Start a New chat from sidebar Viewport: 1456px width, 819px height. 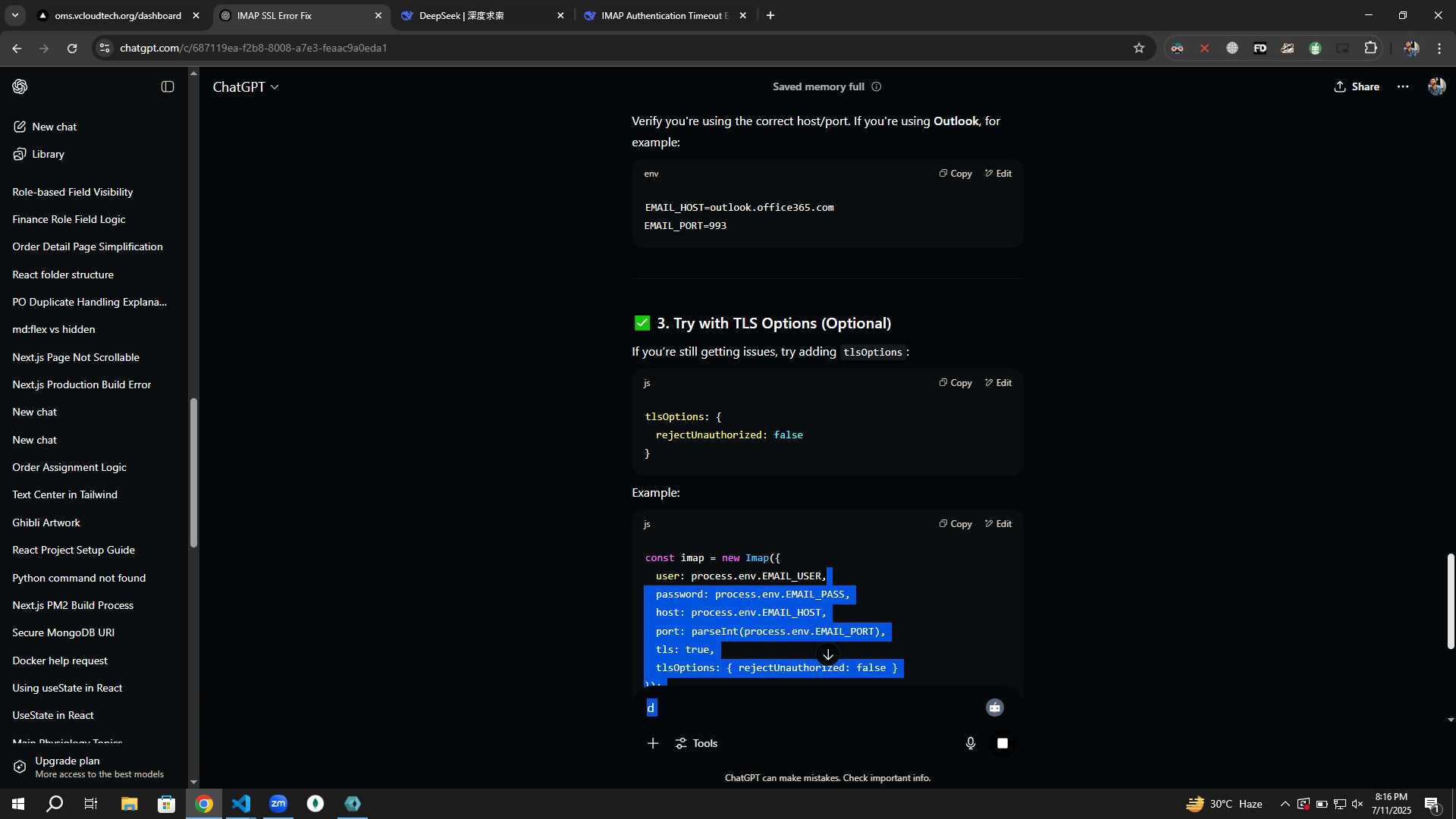(x=45, y=127)
